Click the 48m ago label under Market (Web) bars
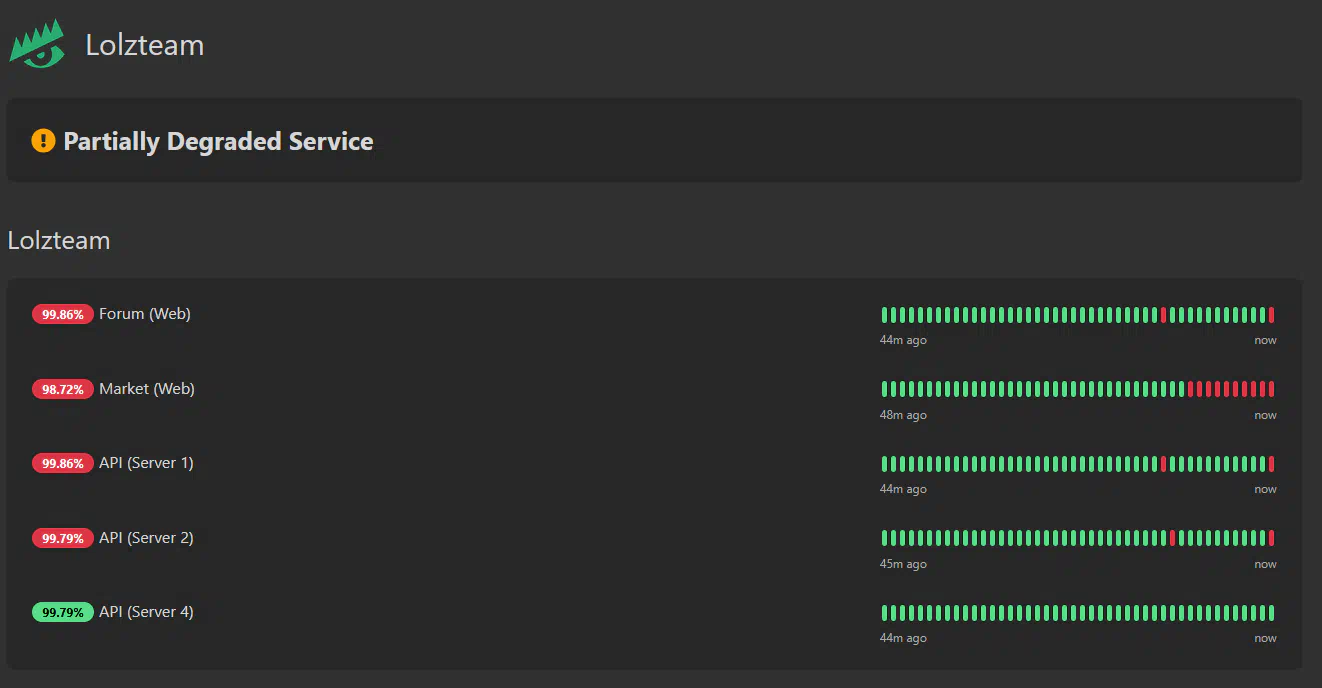 [903, 415]
